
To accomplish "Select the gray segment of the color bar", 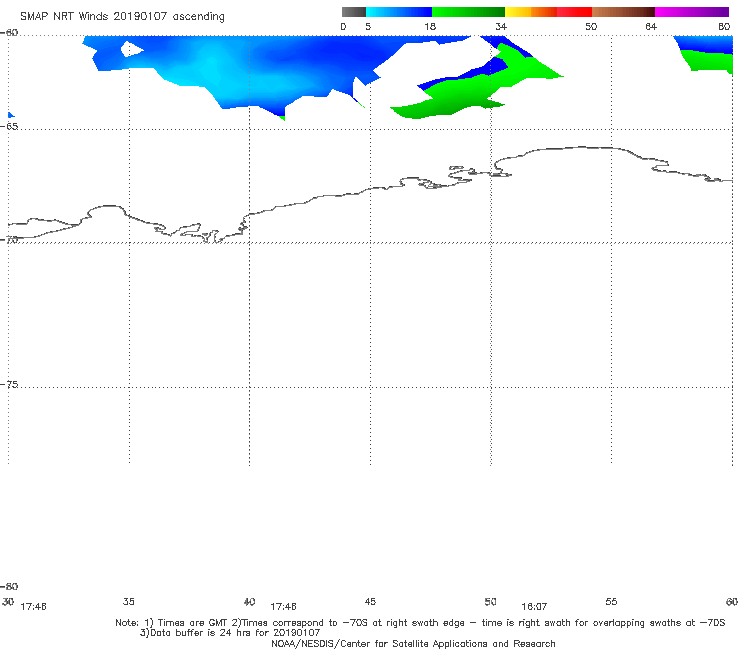I will [354, 12].
